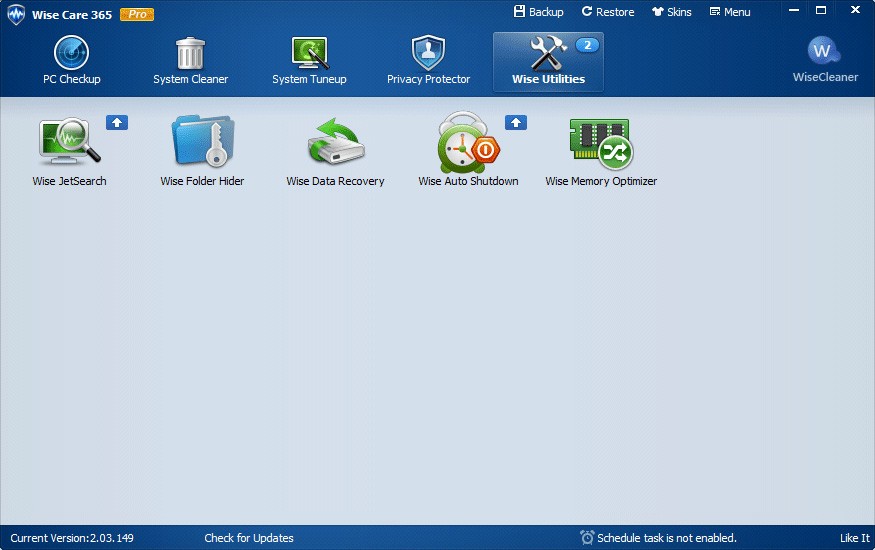Switch to System Cleaner tab
This screenshot has height=550, width=875.
190,60
